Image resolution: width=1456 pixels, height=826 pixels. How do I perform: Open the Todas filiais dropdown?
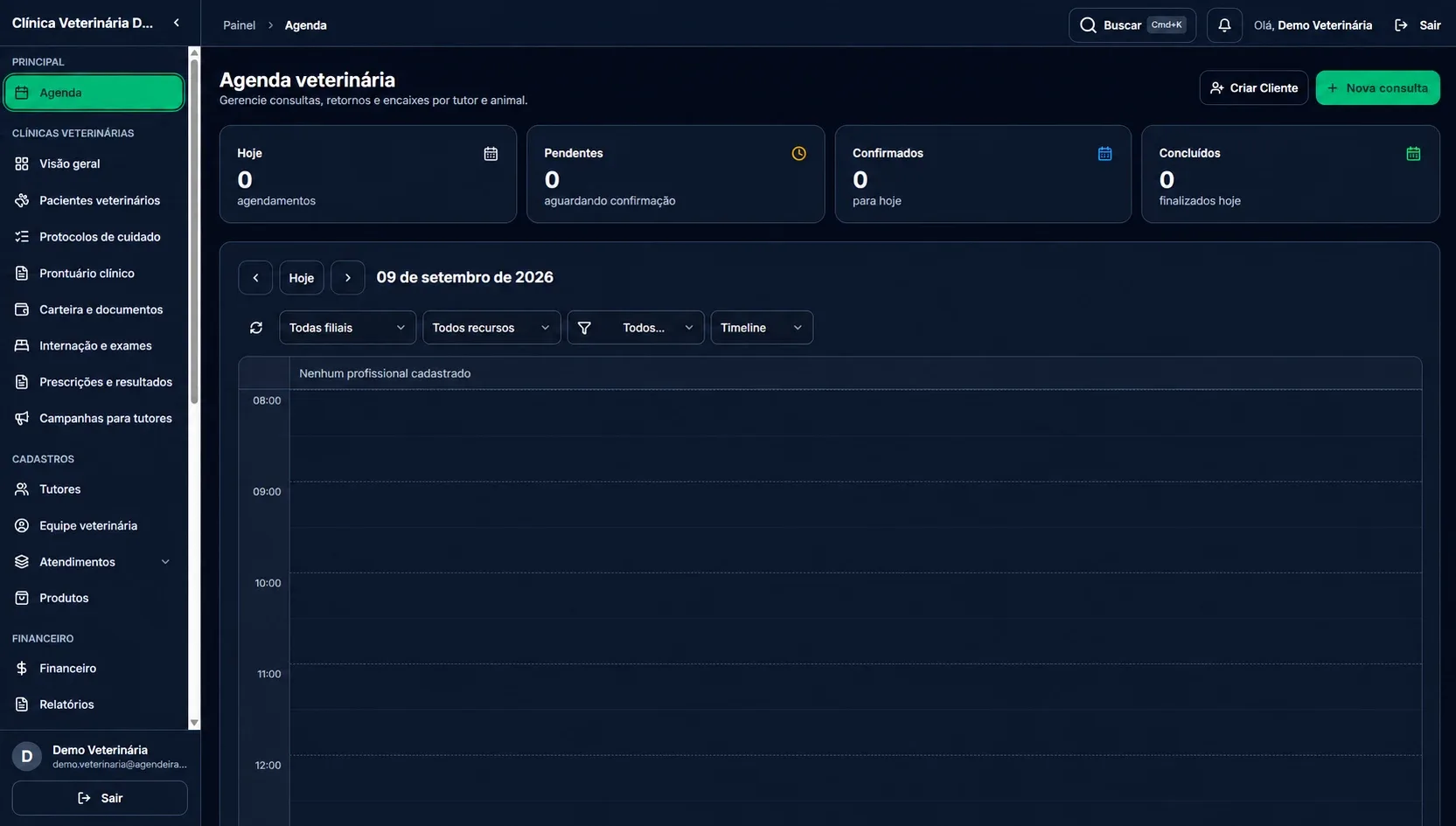(x=348, y=328)
